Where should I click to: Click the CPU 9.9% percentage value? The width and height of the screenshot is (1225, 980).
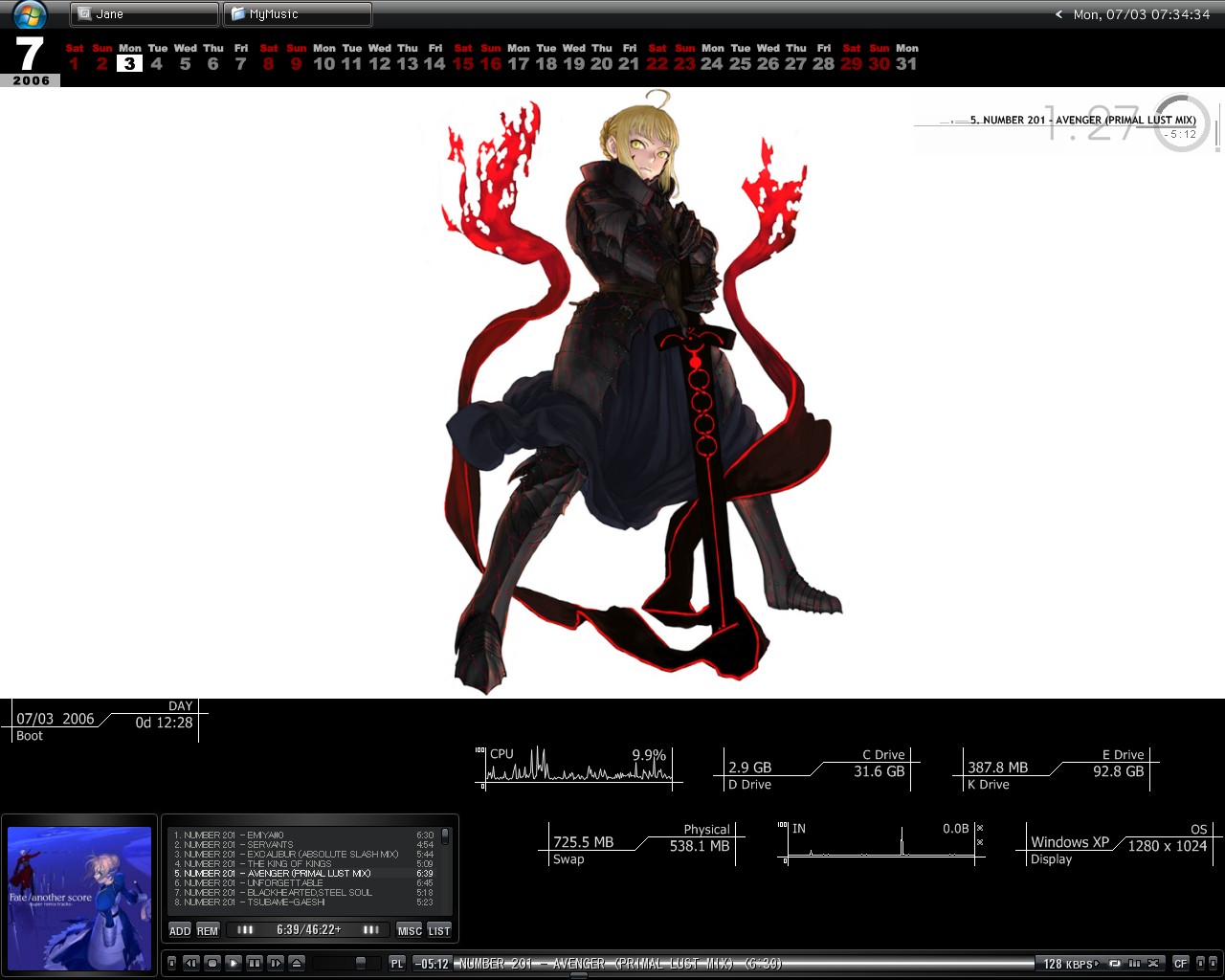point(649,755)
